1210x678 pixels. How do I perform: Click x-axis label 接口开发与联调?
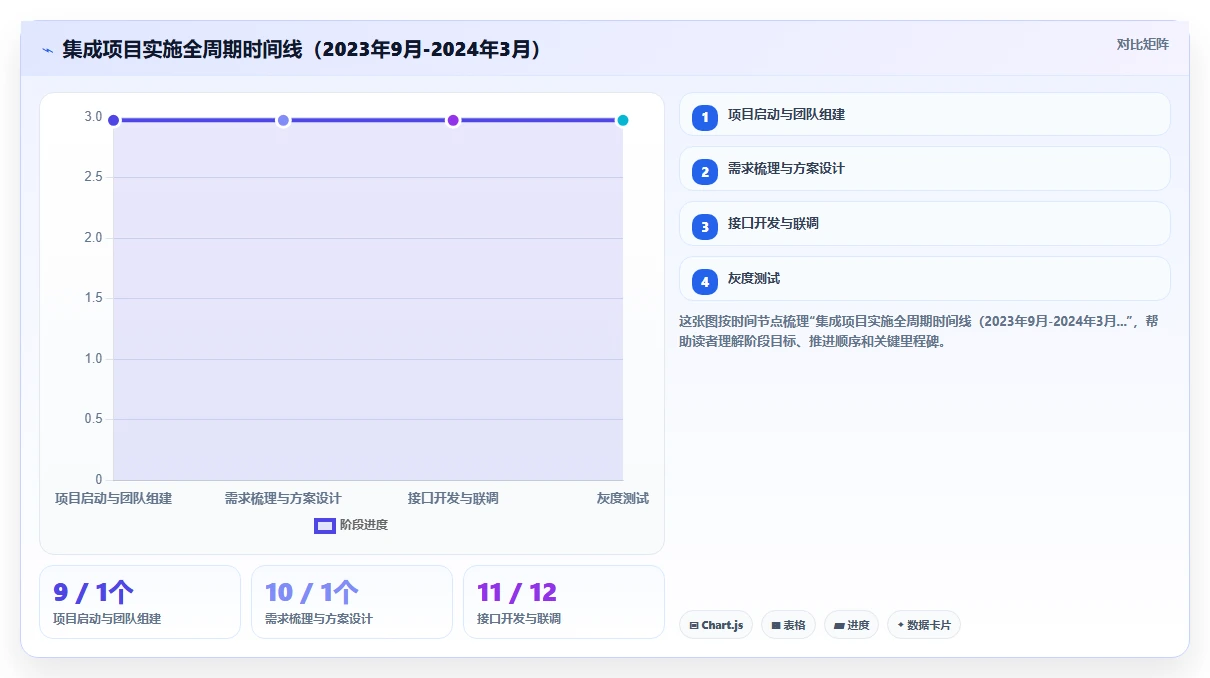453,498
